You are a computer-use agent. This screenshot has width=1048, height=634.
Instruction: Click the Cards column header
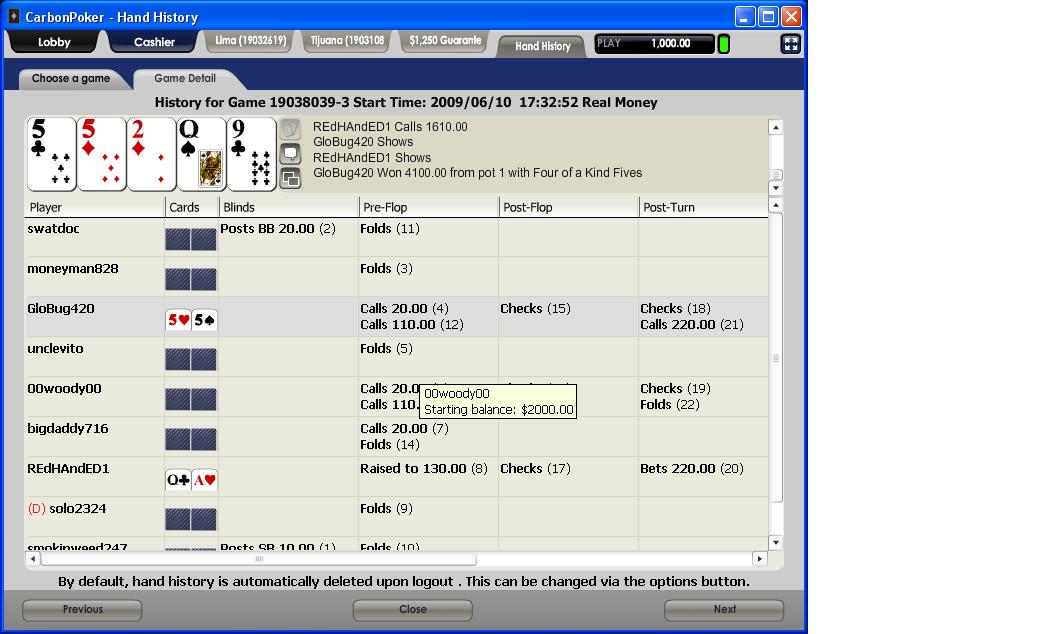[192, 208]
